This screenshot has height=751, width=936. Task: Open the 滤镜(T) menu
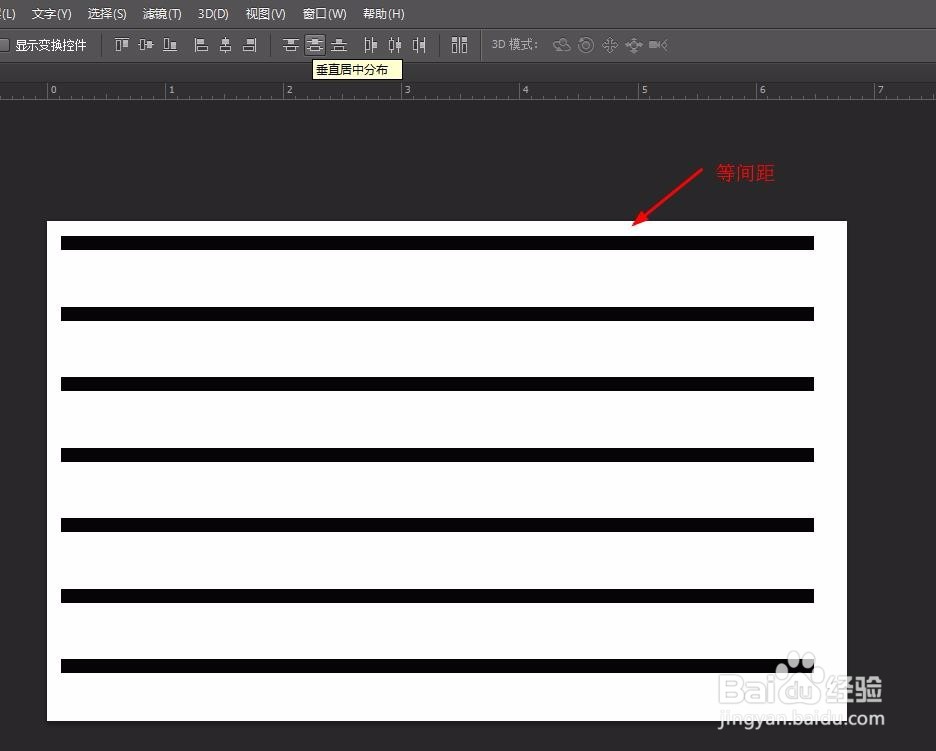click(x=162, y=14)
